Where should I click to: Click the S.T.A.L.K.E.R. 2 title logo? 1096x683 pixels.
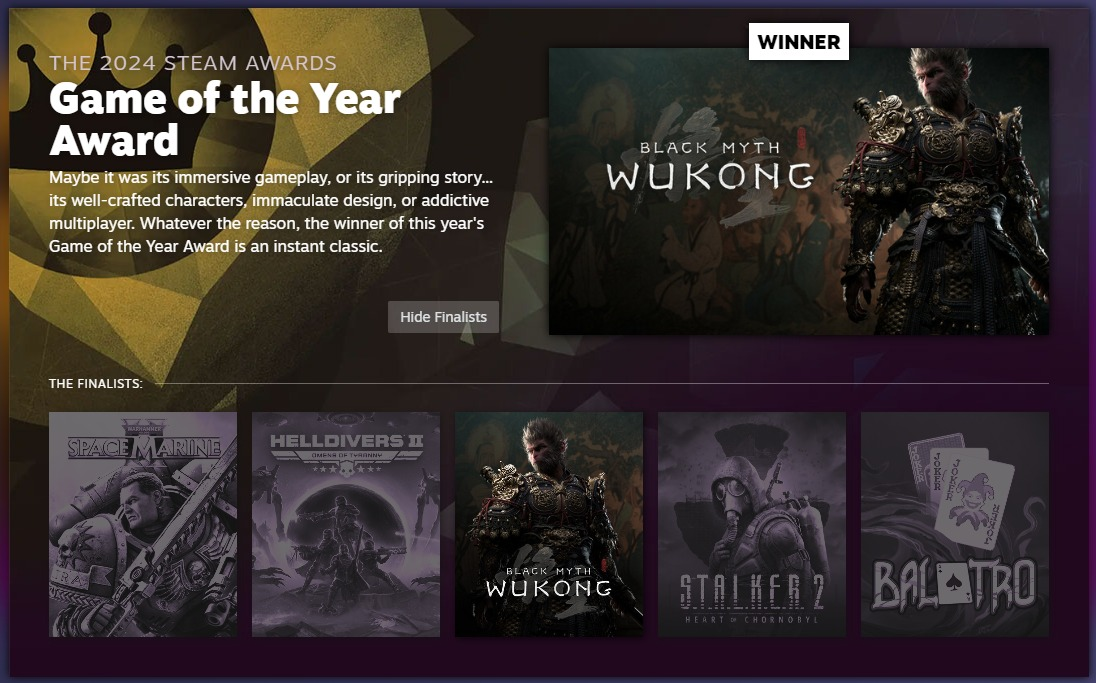point(752,598)
